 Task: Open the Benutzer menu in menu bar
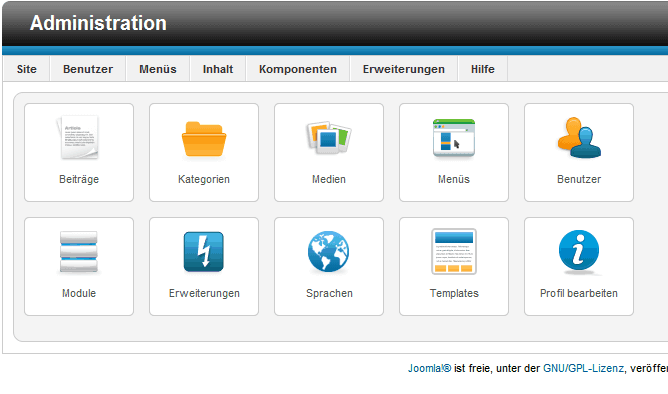pyautogui.click(x=88, y=69)
